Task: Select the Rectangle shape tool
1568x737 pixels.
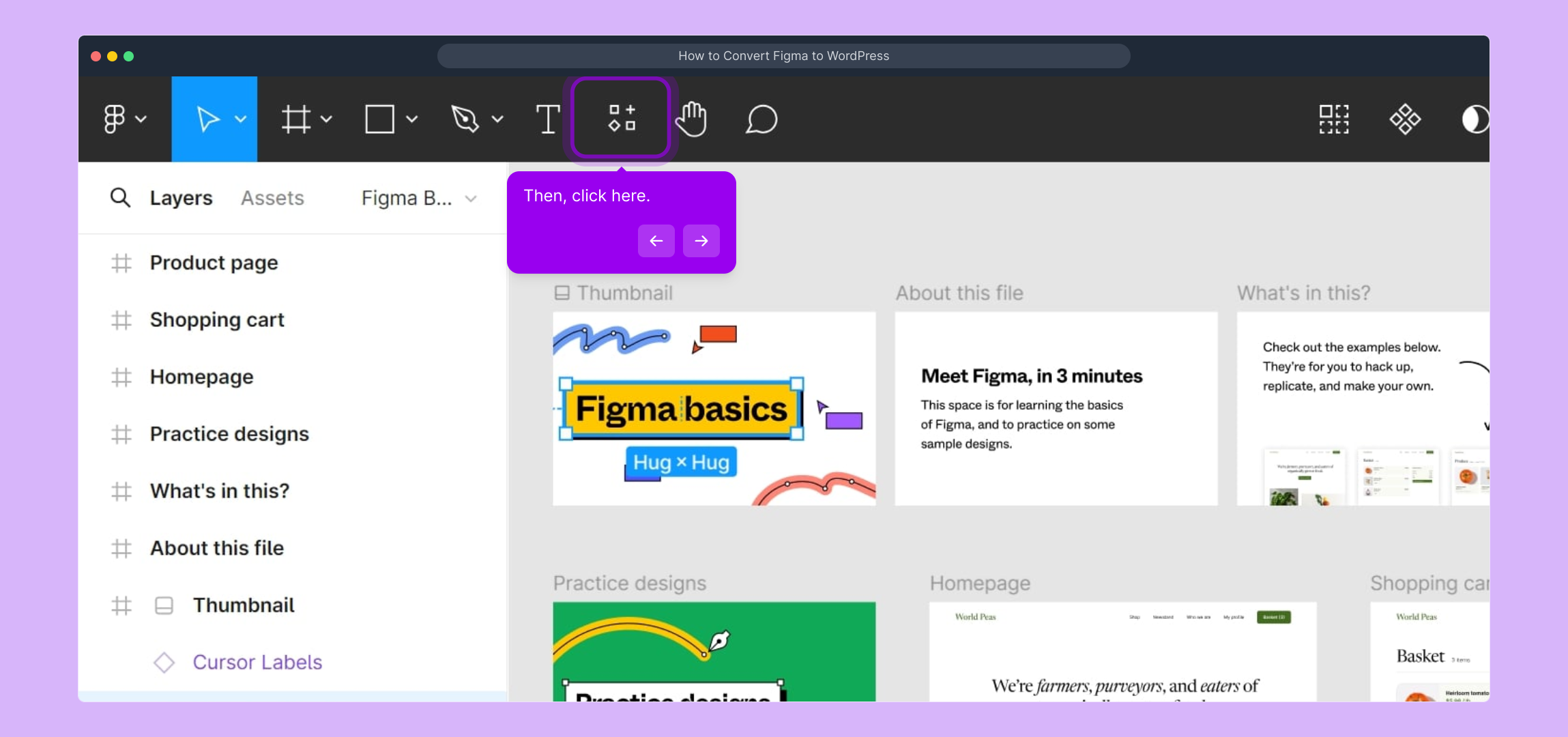Action: click(x=379, y=119)
